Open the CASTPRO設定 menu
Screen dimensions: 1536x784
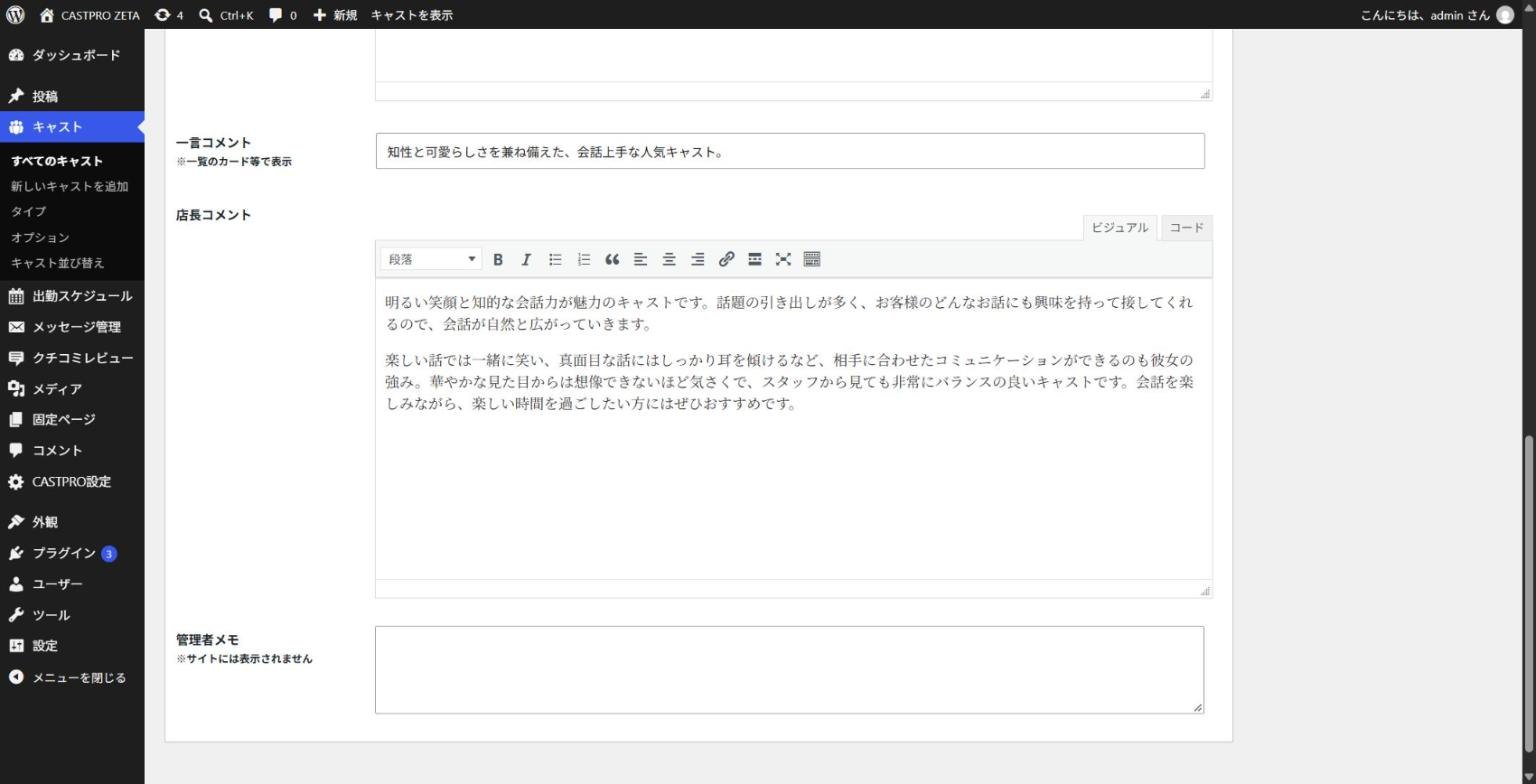click(72, 482)
